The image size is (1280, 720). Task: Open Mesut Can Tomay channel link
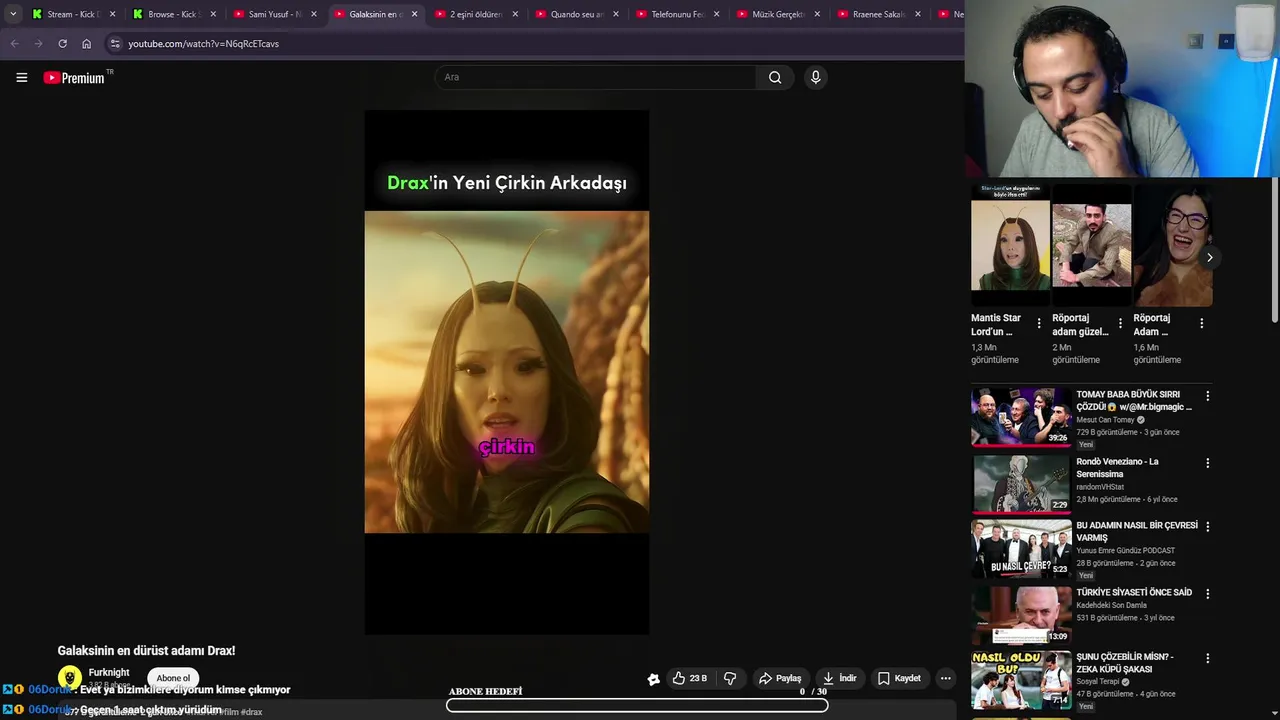coord(1105,420)
